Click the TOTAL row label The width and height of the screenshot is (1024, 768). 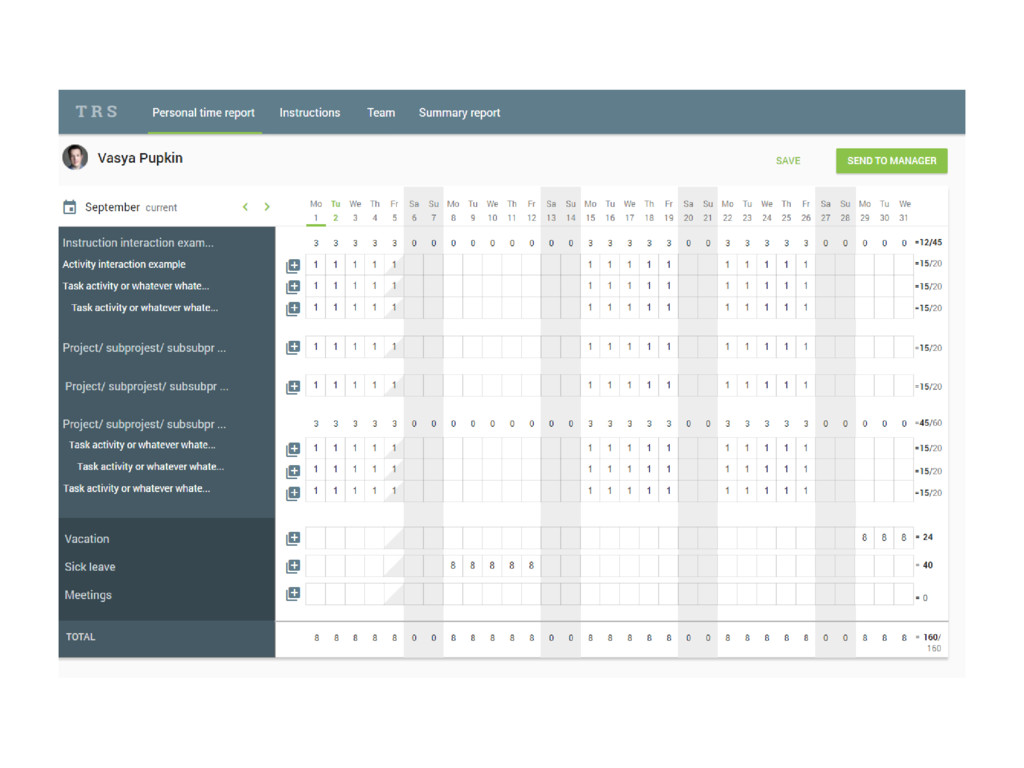(80, 637)
